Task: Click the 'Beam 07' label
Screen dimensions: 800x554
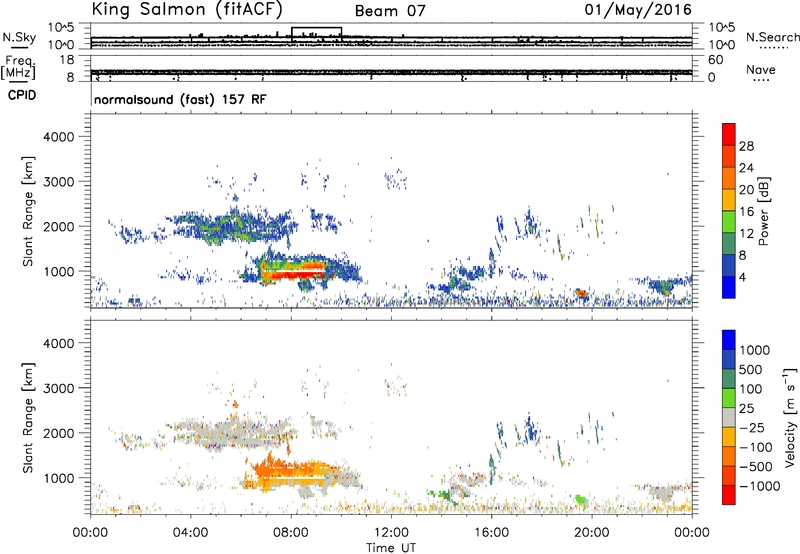Action: click(x=390, y=11)
